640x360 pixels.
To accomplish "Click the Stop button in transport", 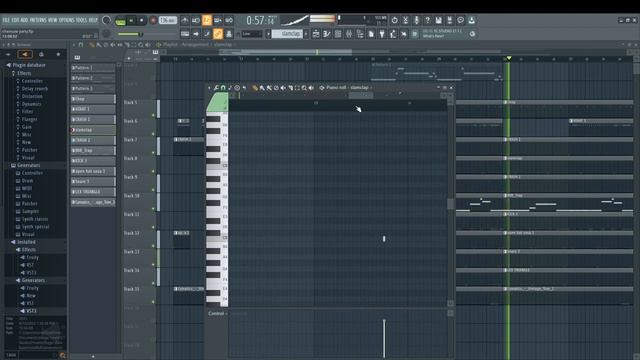I will click(142, 20).
